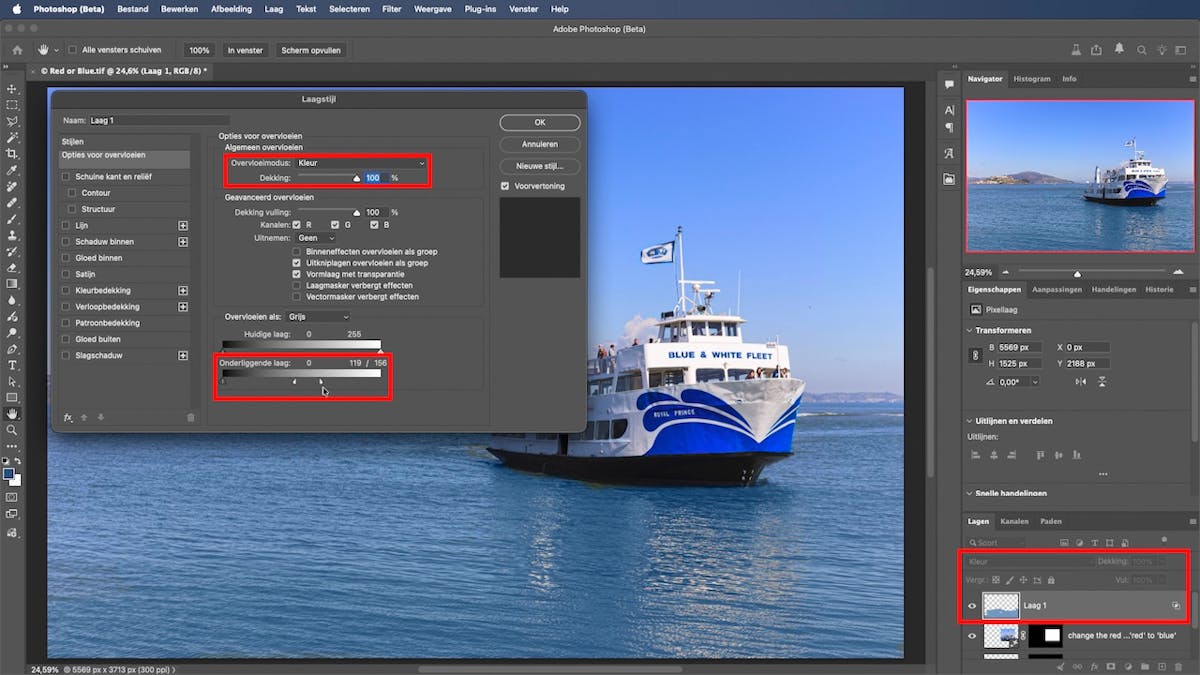
Task: Click the link width-height chain icon
Action: [976, 355]
